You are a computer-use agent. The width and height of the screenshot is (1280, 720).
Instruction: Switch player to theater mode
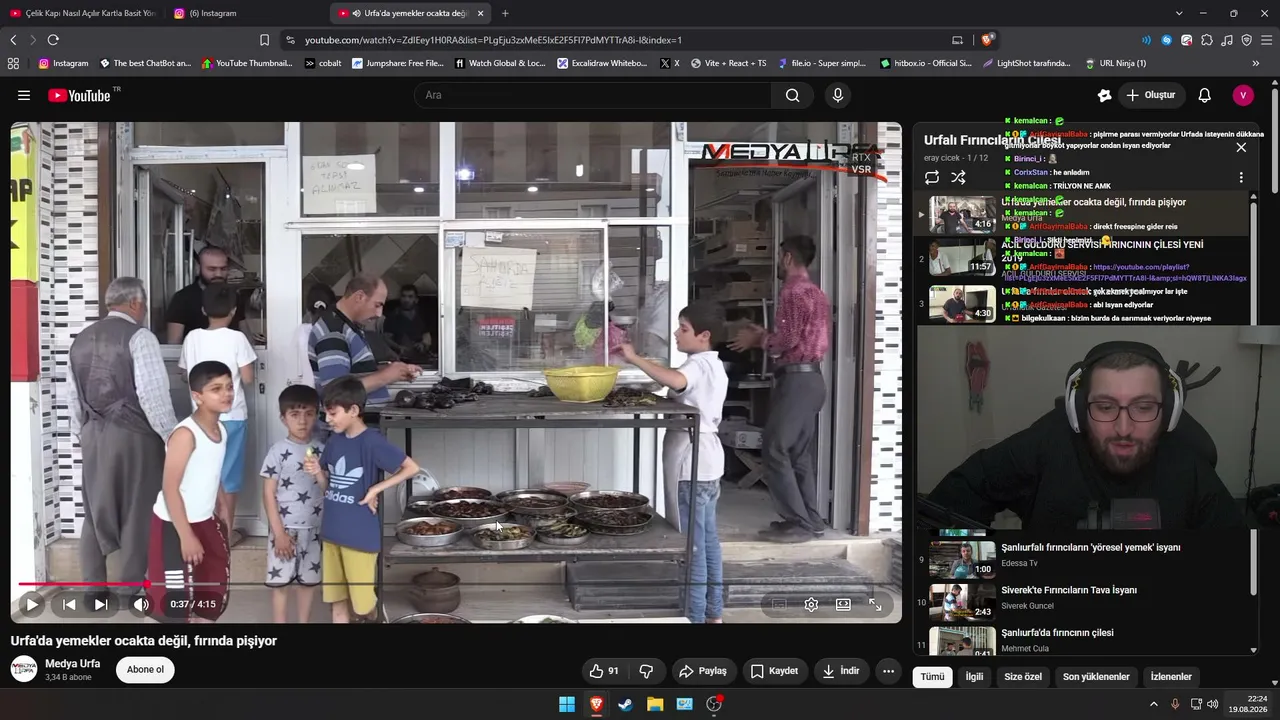843,604
